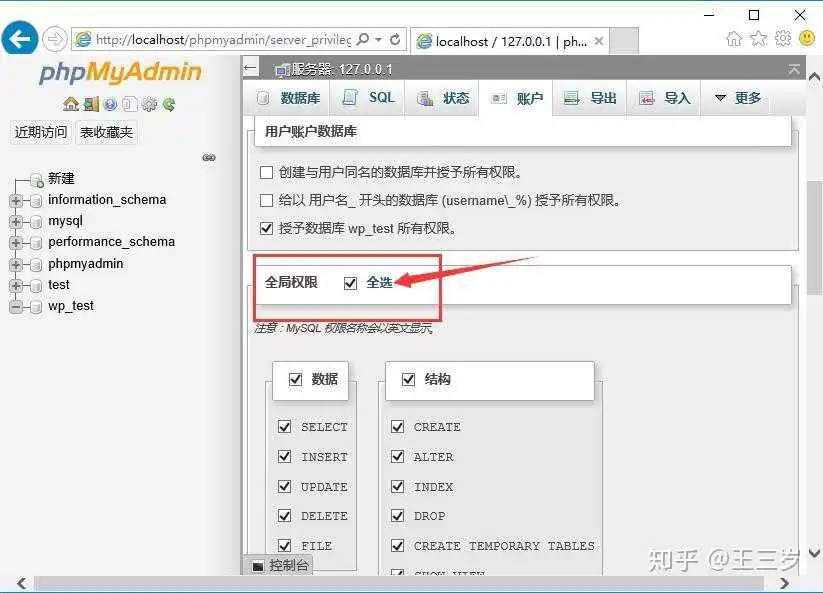Expand the mysql database node

(16, 222)
